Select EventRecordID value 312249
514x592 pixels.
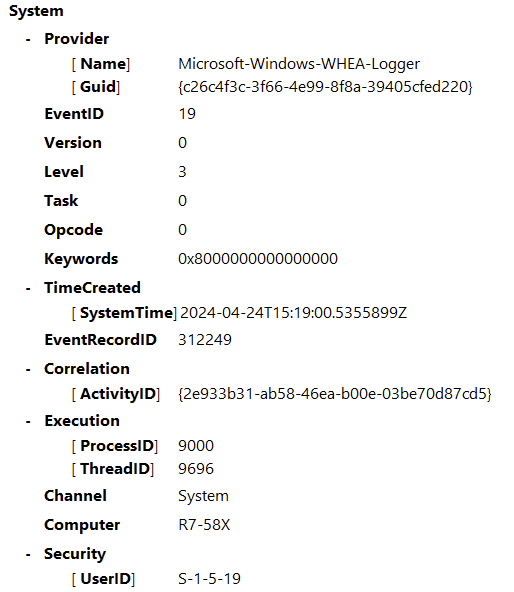click(205, 340)
